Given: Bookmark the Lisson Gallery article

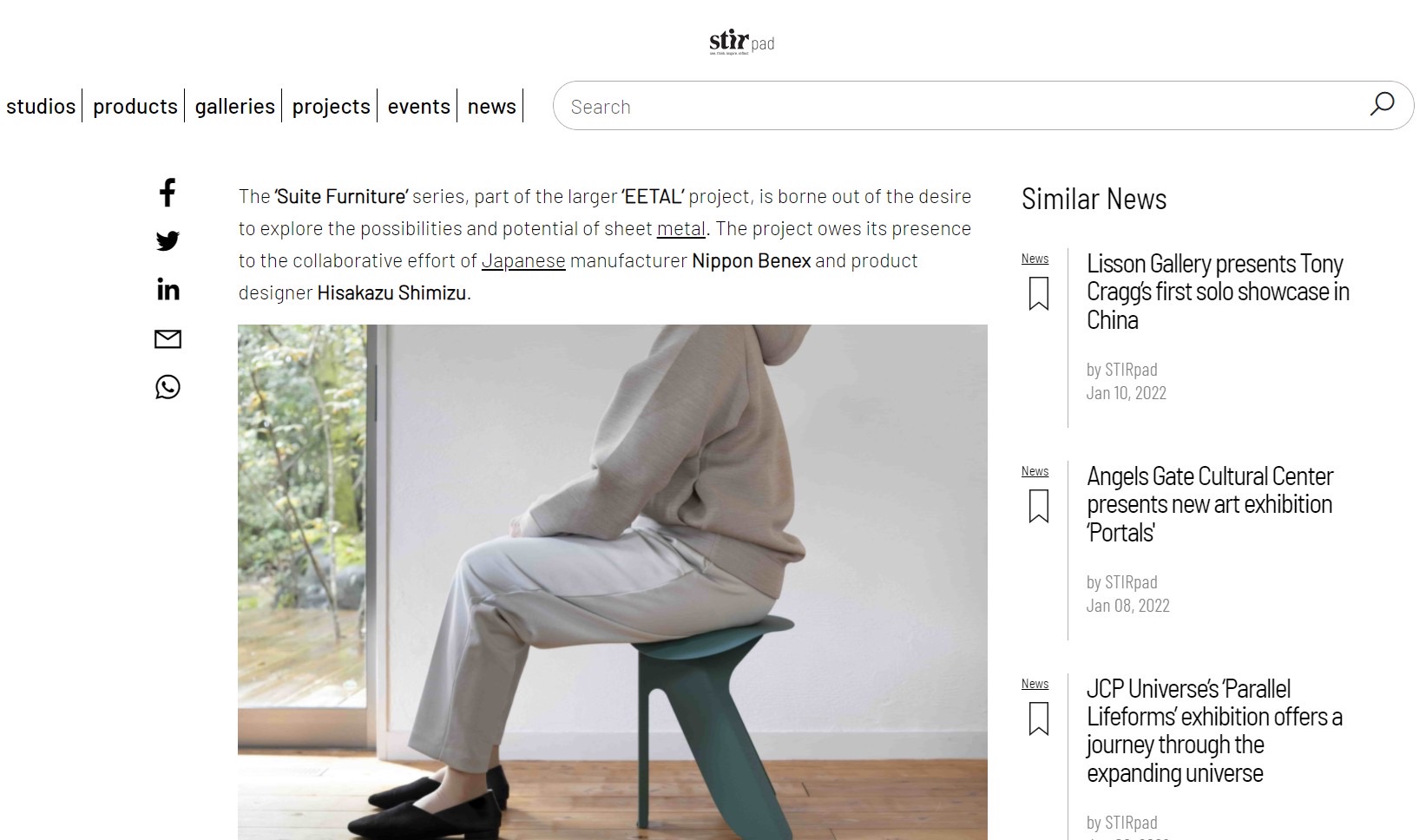Looking at the screenshot, I should [1038, 293].
